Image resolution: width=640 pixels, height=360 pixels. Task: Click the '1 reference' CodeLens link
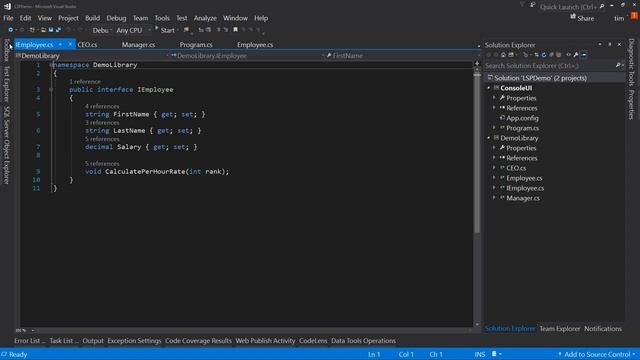pyautogui.click(x=84, y=82)
